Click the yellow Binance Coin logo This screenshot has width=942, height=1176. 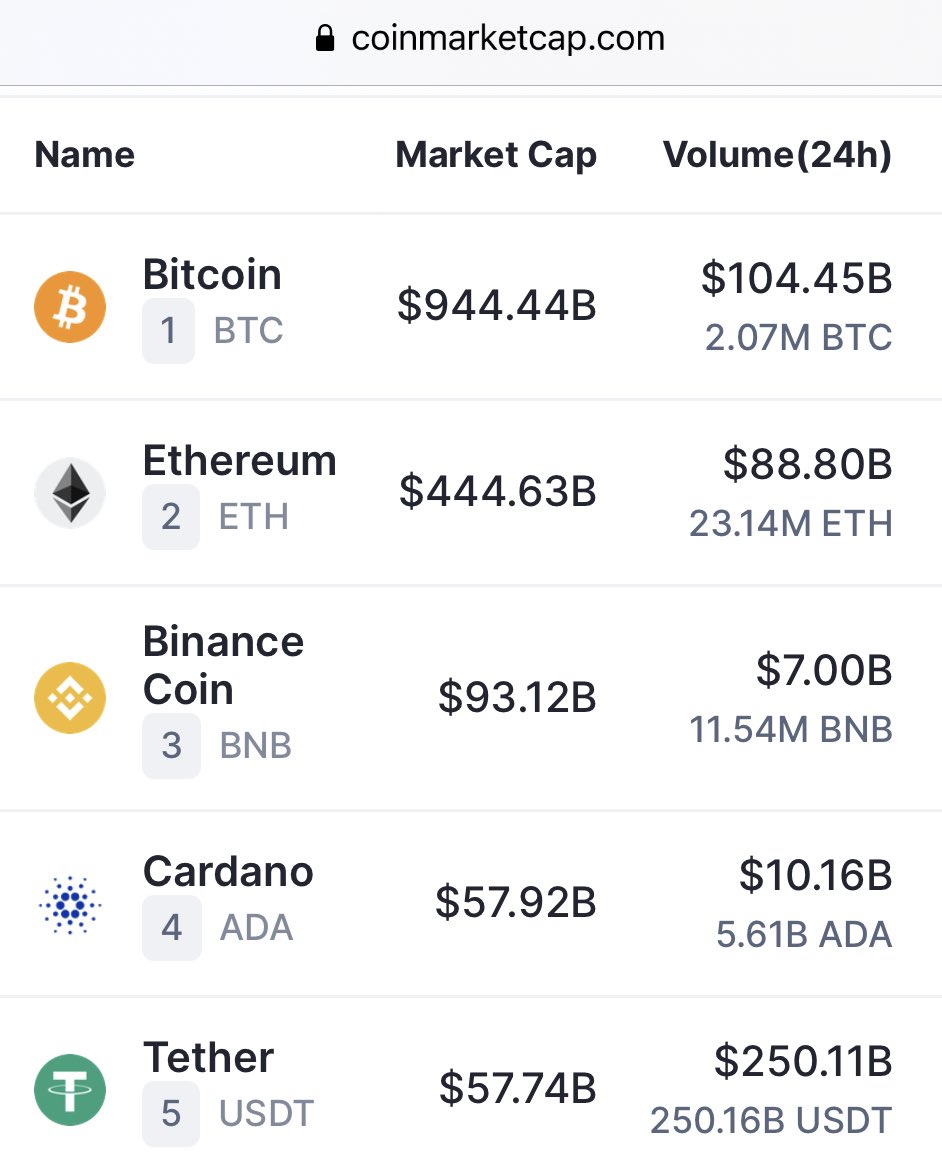70,698
